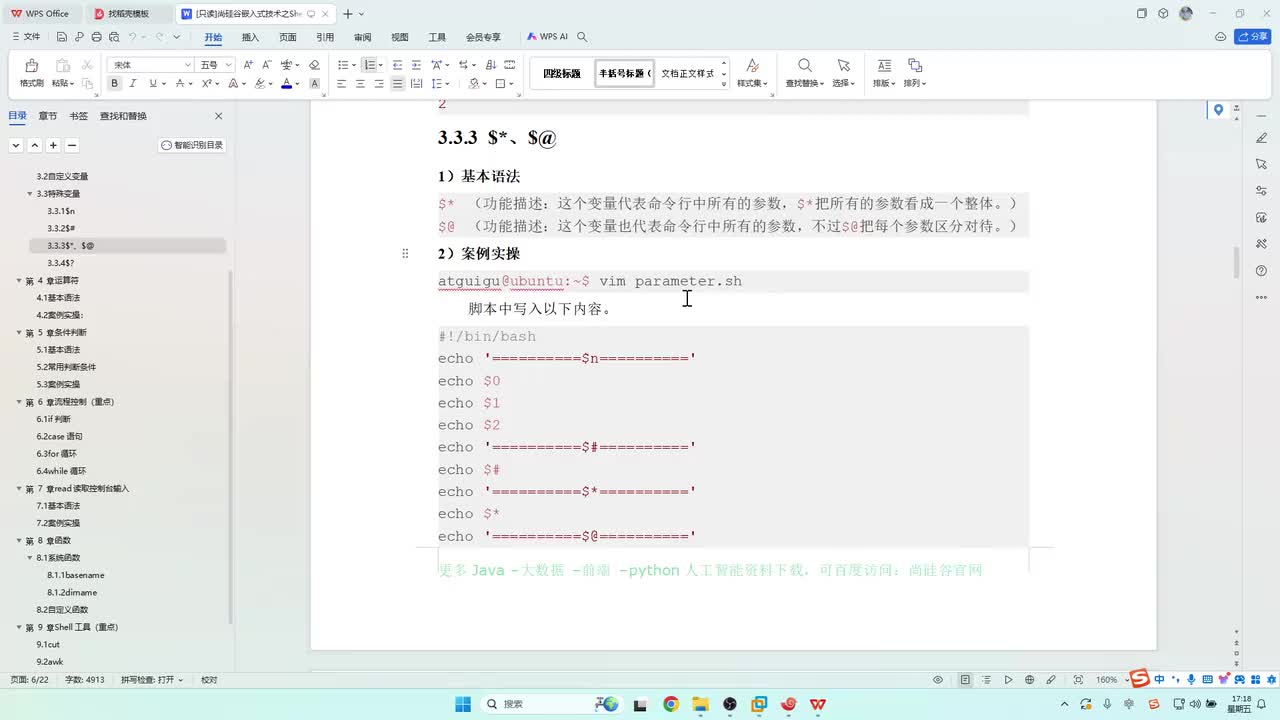Image resolution: width=1280 pixels, height=720 pixels.
Task: Click the Format Painter (格式刷) icon
Action: click(31, 66)
